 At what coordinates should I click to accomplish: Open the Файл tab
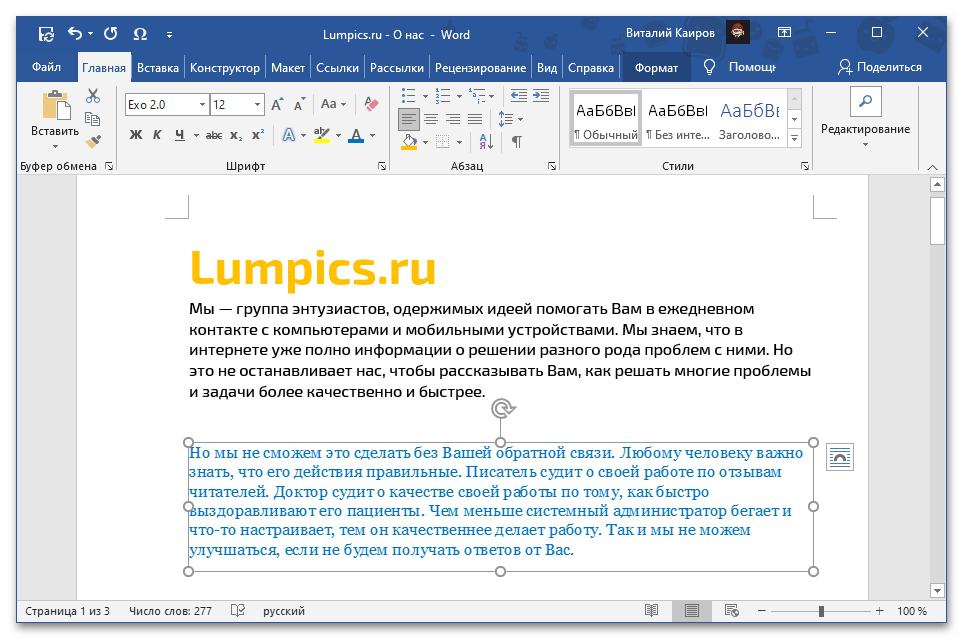pyautogui.click(x=46, y=67)
